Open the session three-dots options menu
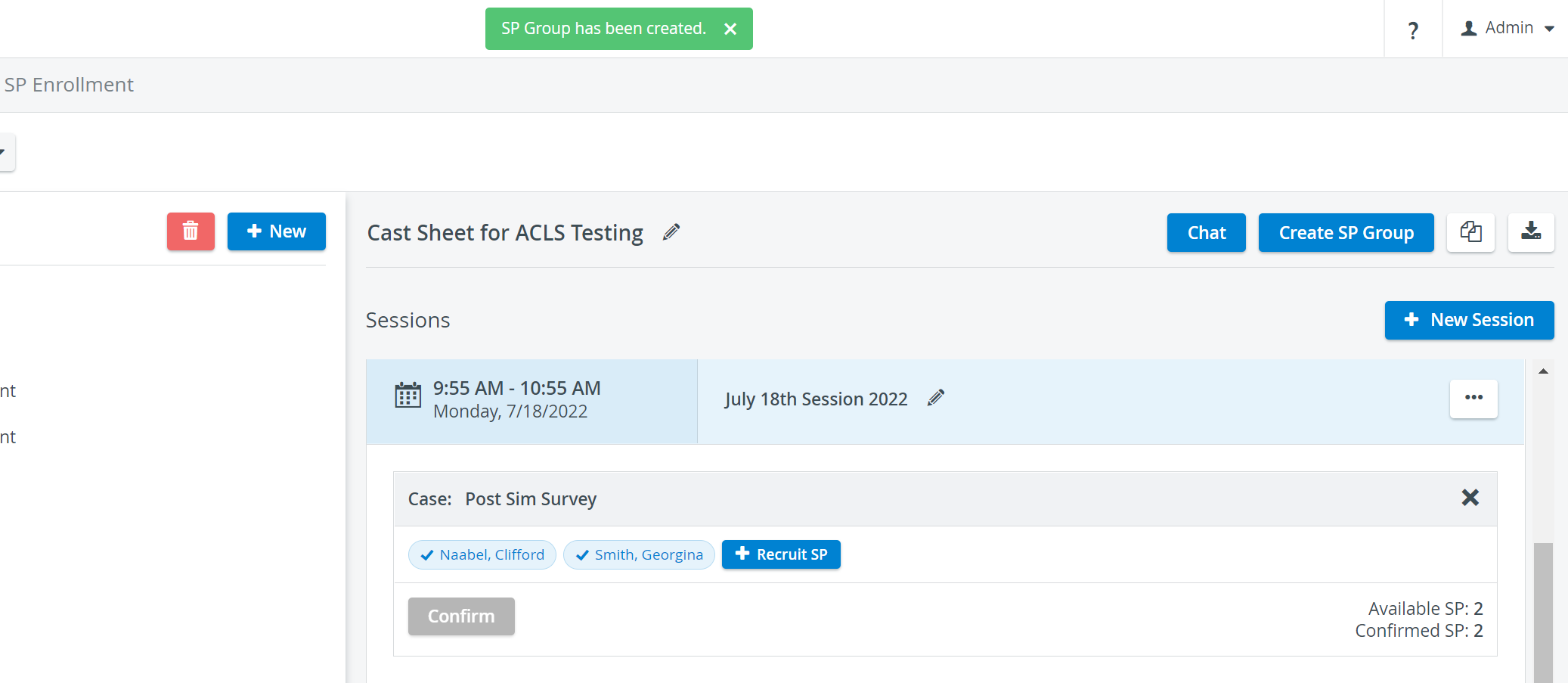Image resolution: width=1568 pixels, height=683 pixels. [1473, 399]
